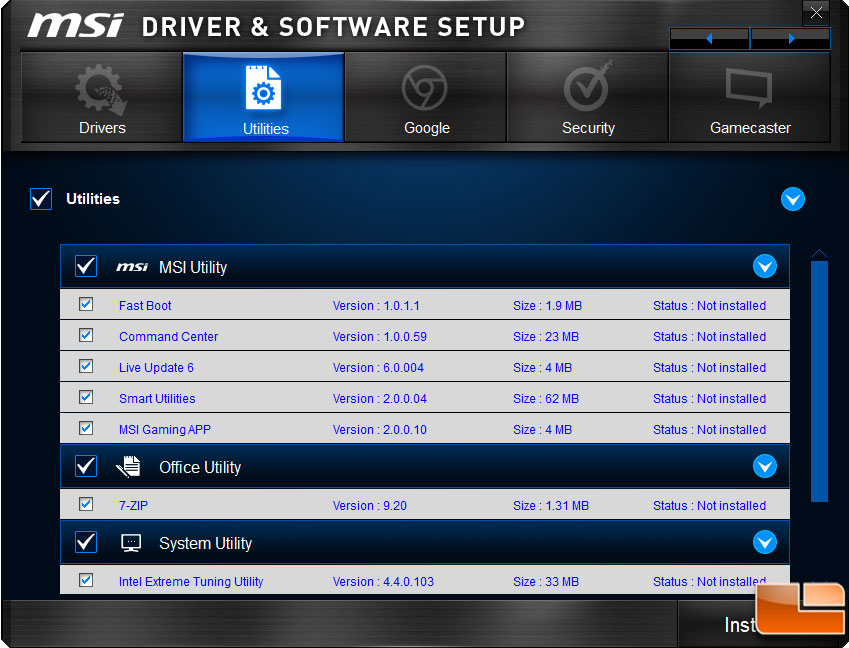Click the Office Utility group title
Screen dimensions: 849x648
click(200, 467)
